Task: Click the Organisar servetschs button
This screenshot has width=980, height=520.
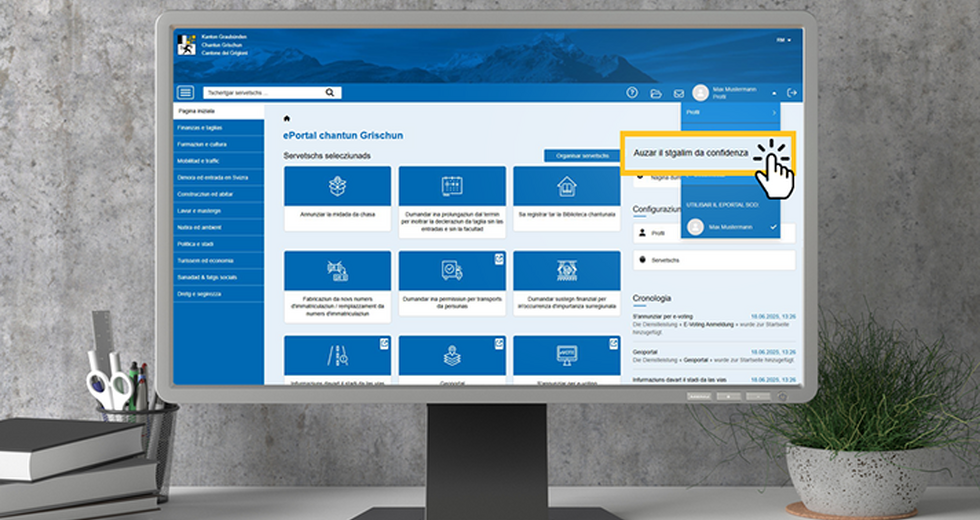Action: tap(582, 156)
